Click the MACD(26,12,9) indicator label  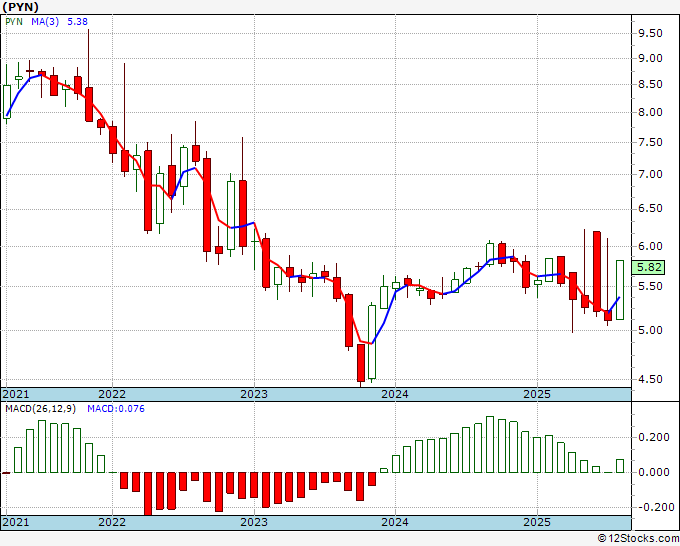[x=40, y=409]
